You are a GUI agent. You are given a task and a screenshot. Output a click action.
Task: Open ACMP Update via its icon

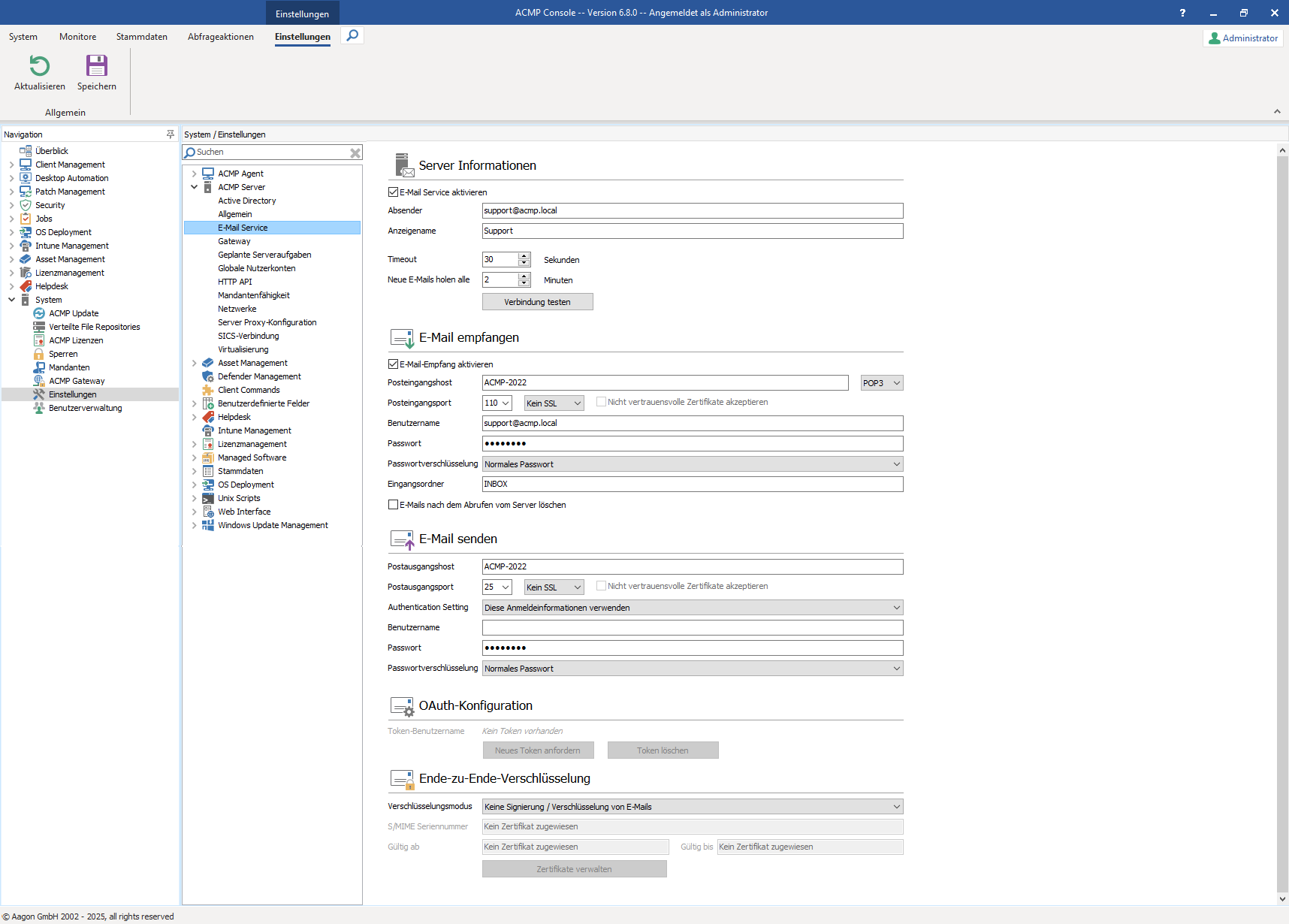pos(39,313)
